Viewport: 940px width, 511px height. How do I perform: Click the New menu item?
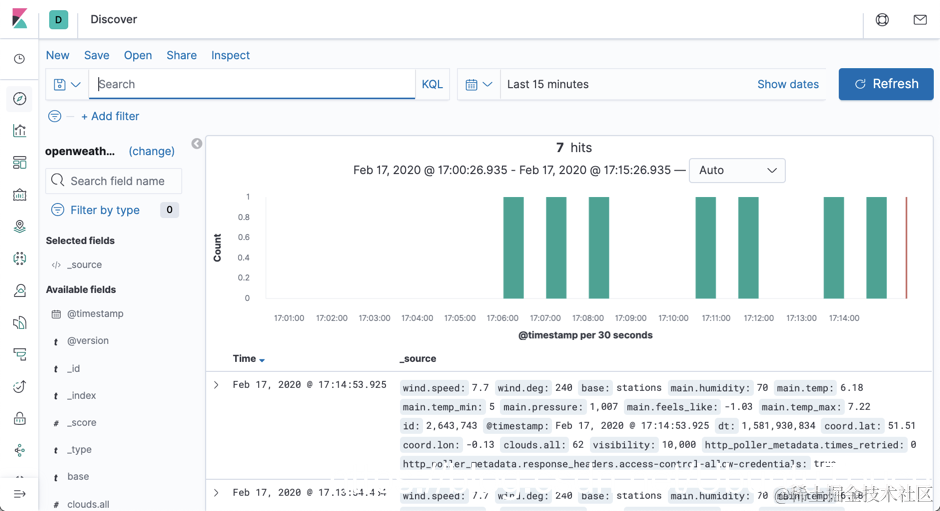[58, 55]
